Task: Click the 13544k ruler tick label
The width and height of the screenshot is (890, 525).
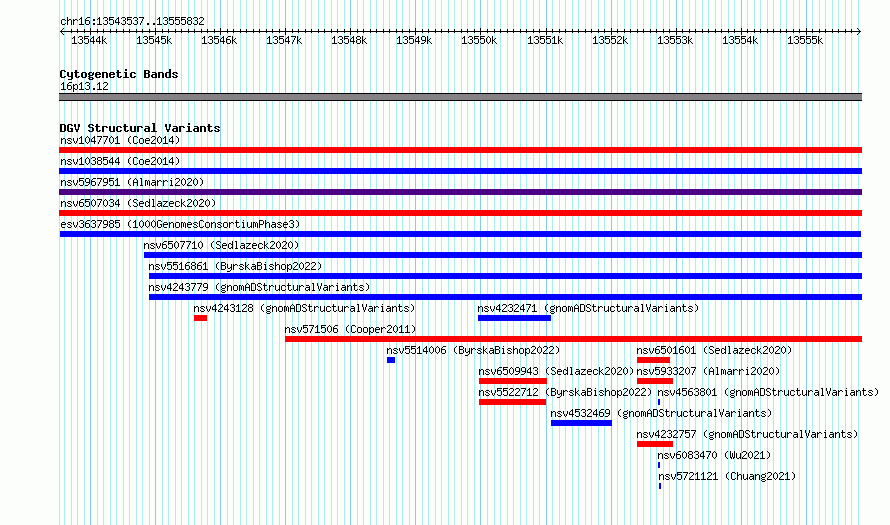Action: (89, 40)
